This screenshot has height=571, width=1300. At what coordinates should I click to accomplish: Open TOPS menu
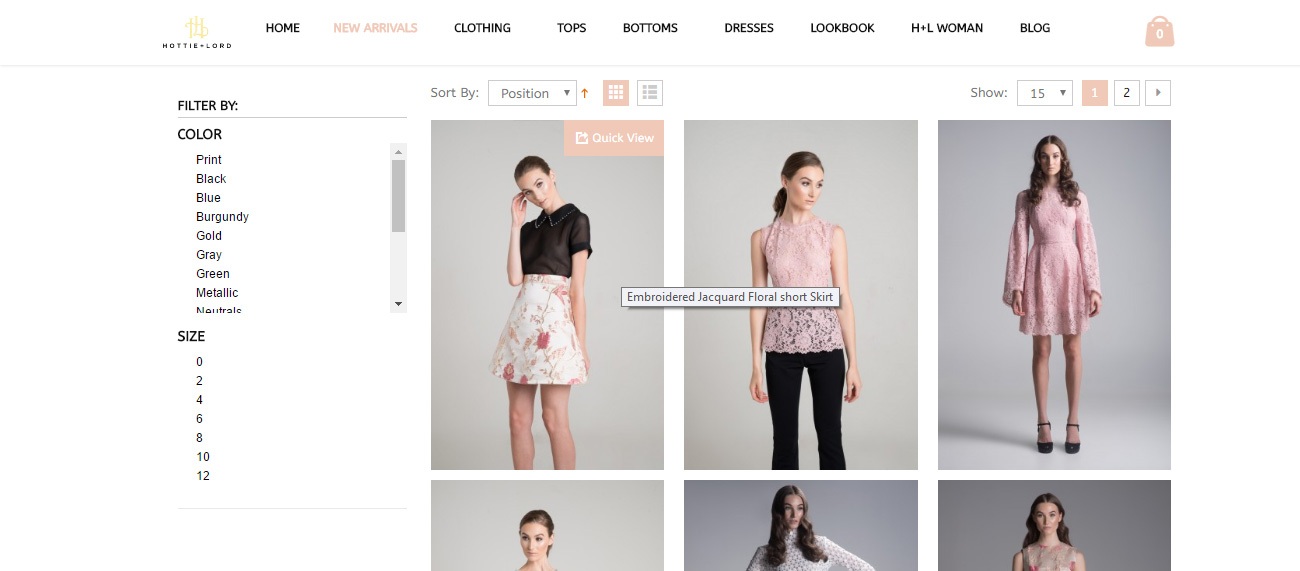point(572,28)
